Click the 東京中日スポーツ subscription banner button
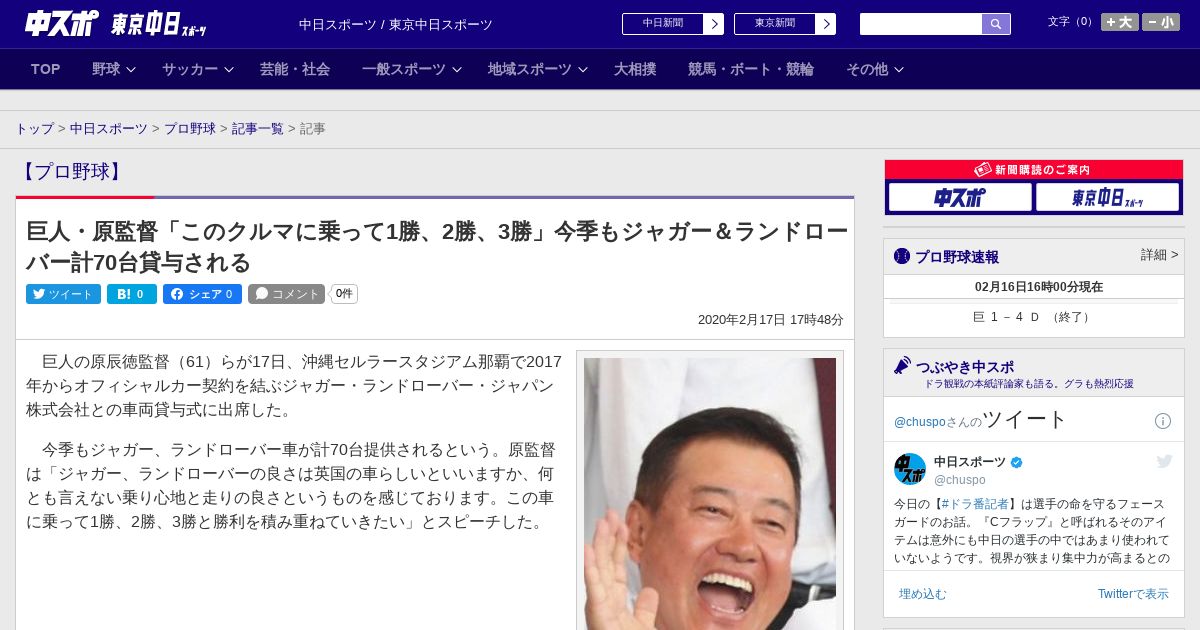This screenshot has height=630, width=1200. click(1107, 197)
